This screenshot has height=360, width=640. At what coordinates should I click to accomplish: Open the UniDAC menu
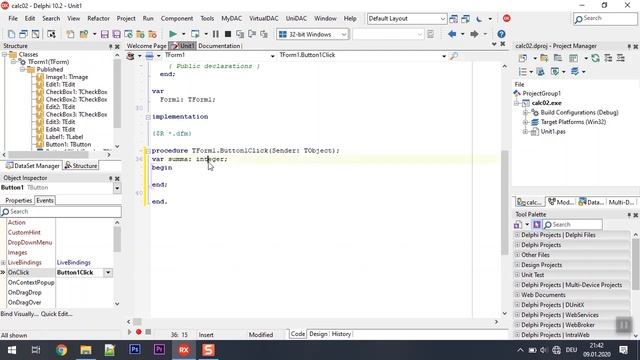[296, 18]
